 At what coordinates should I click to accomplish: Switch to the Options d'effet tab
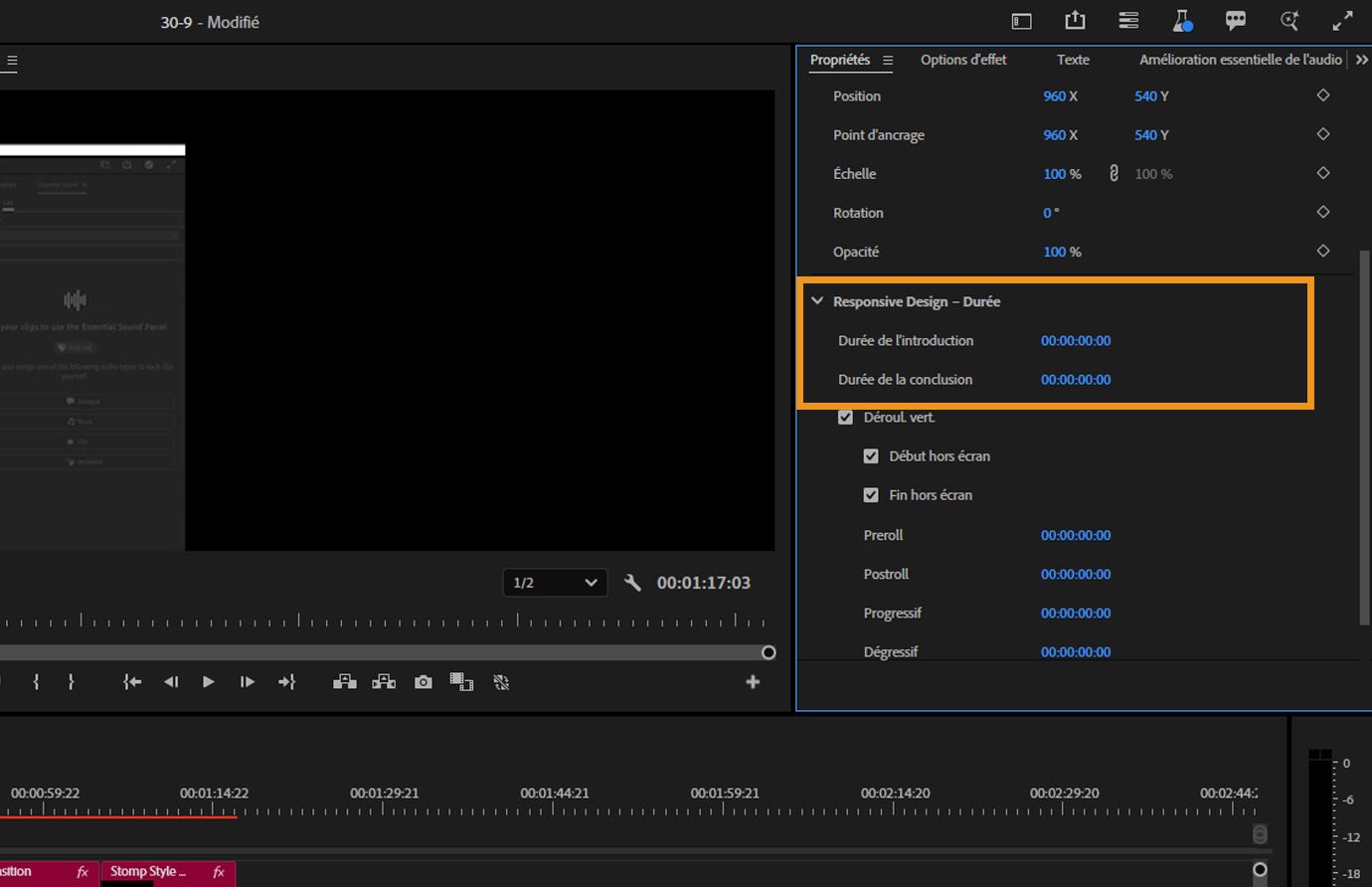coord(962,60)
